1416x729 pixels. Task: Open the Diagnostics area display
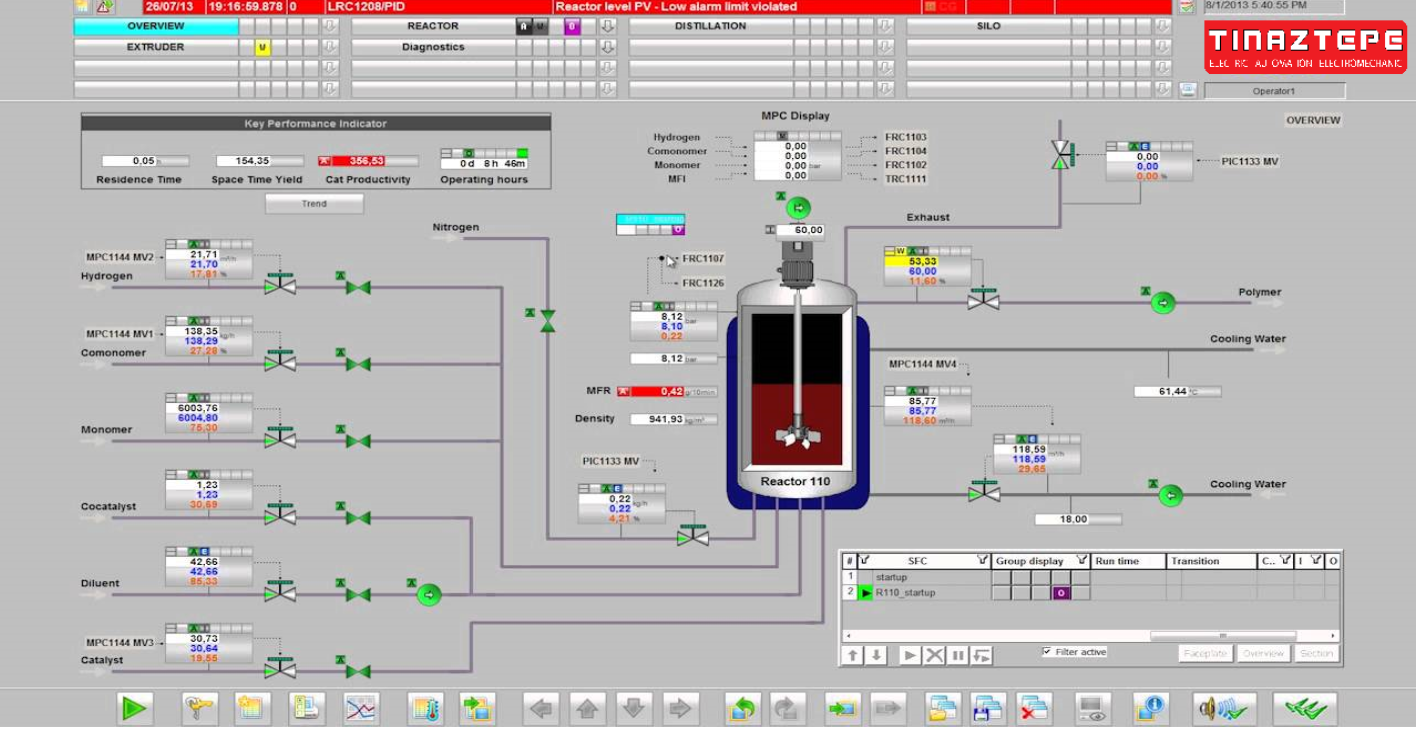point(433,47)
